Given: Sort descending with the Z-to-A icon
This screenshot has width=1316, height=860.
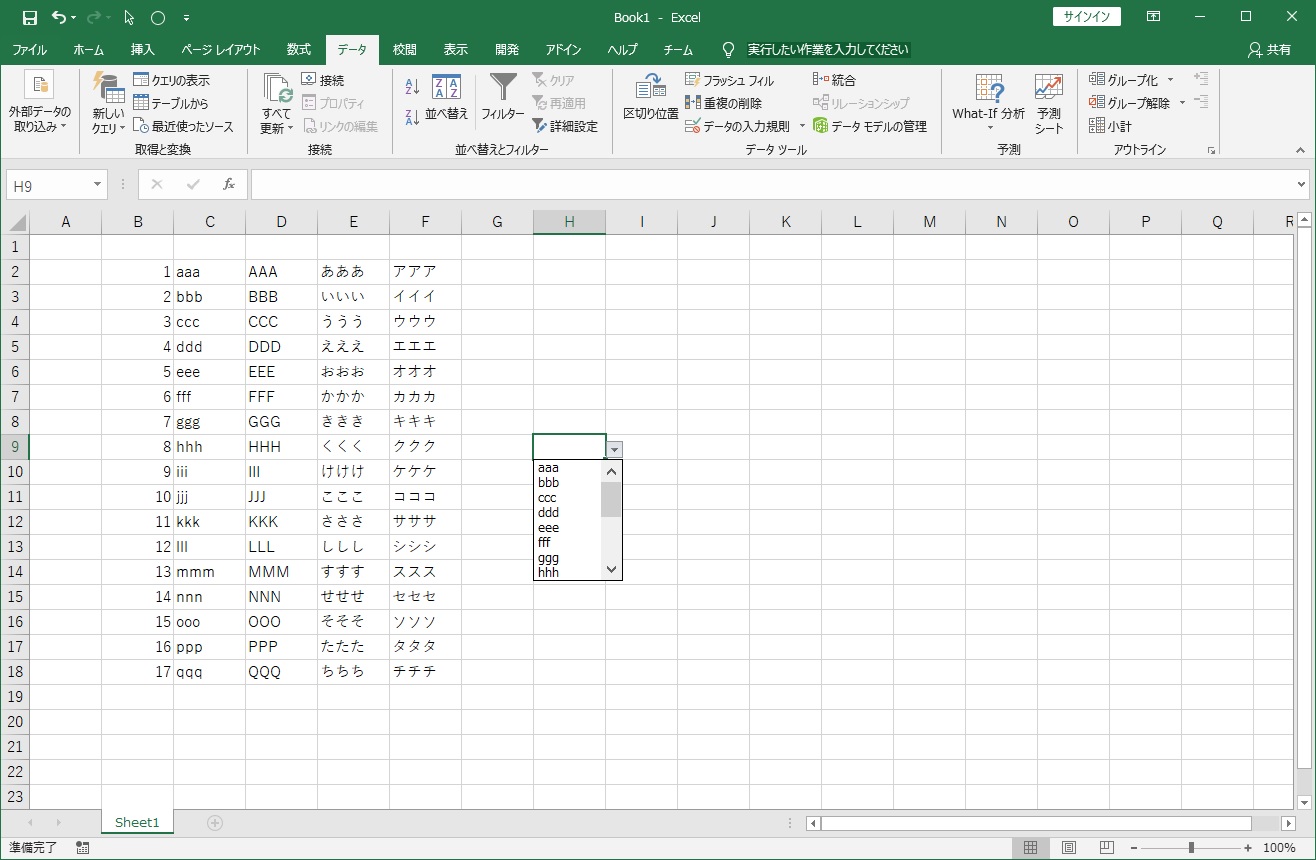Looking at the screenshot, I should [413, 117].
